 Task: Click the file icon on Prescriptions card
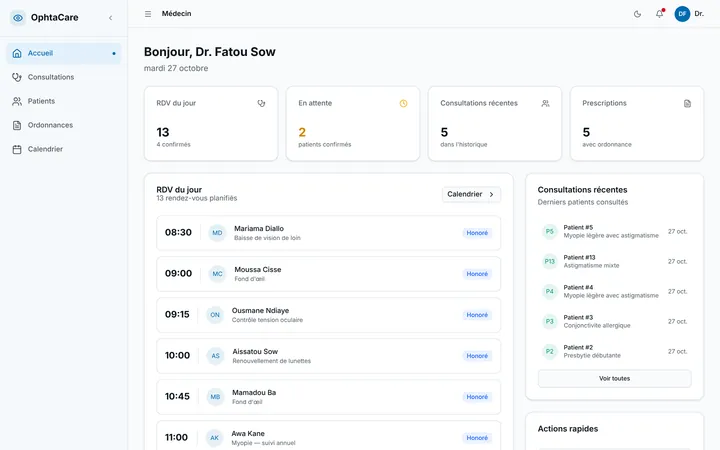687,103
